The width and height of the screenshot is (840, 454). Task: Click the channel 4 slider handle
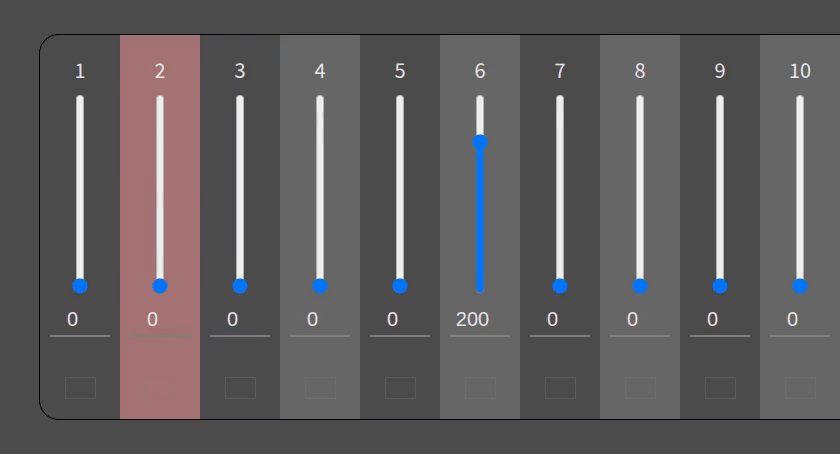[320, 286]
